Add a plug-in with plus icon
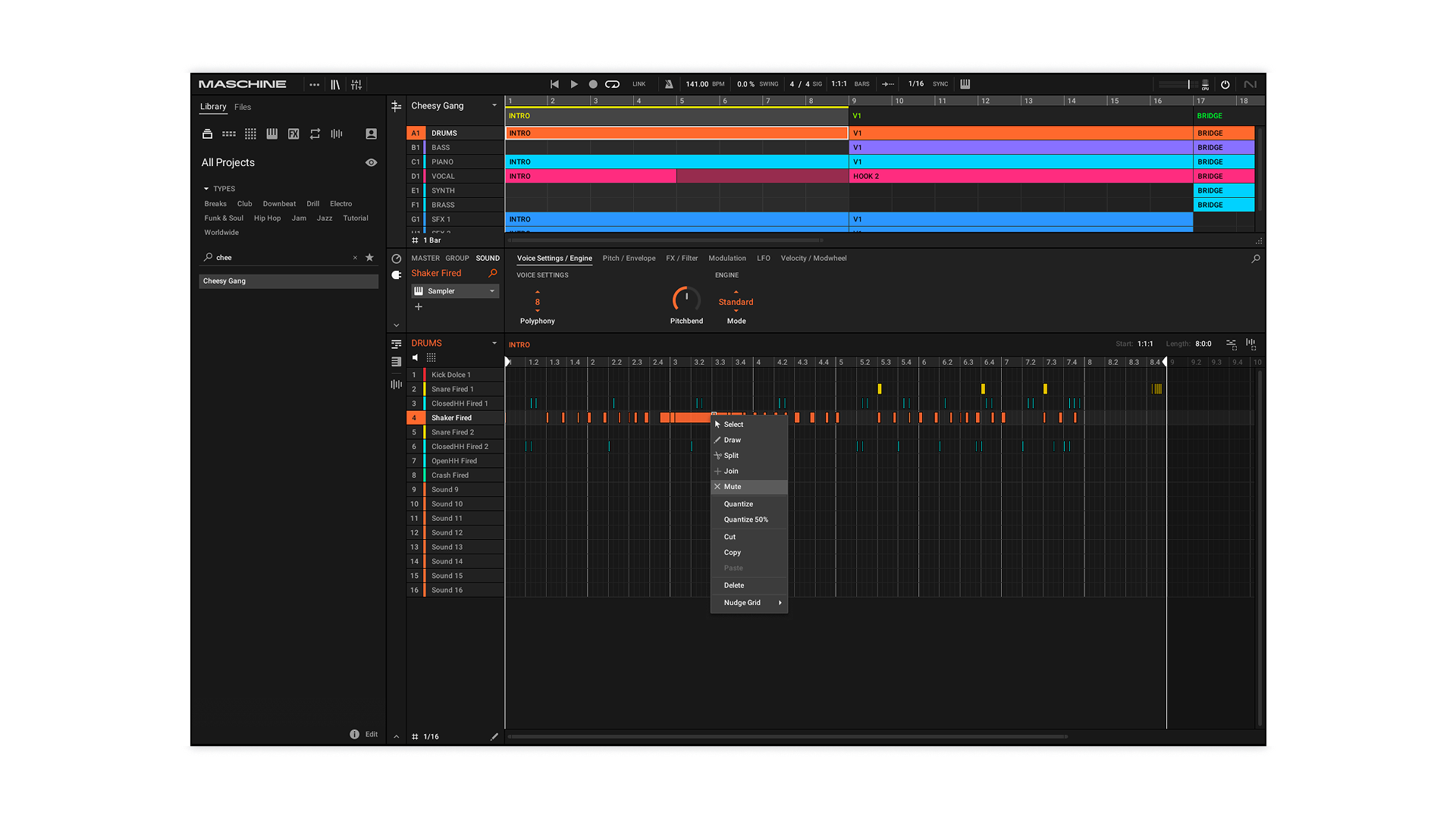Screen dimensions: 1456x819 [419, 307]
